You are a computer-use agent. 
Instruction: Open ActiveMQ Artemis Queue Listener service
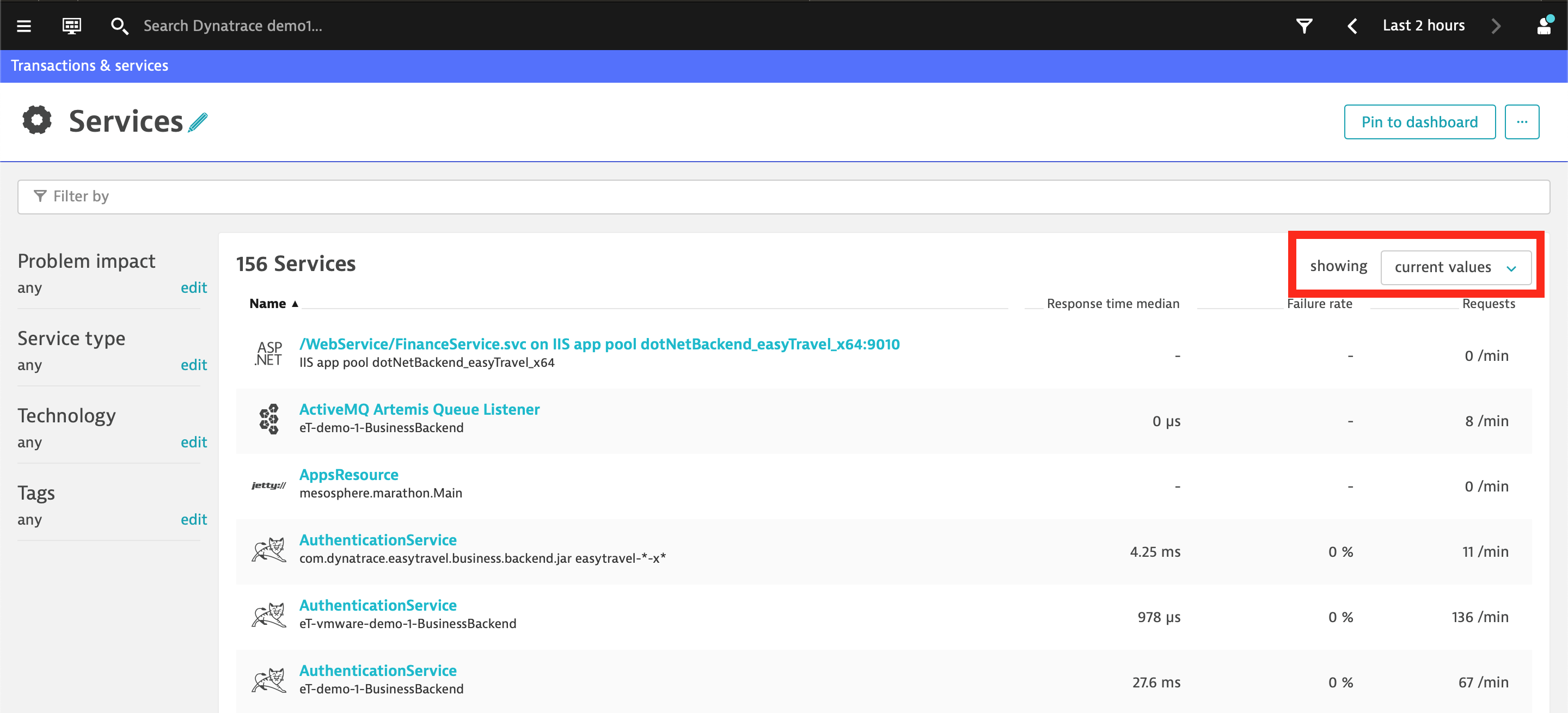point(419,409)
